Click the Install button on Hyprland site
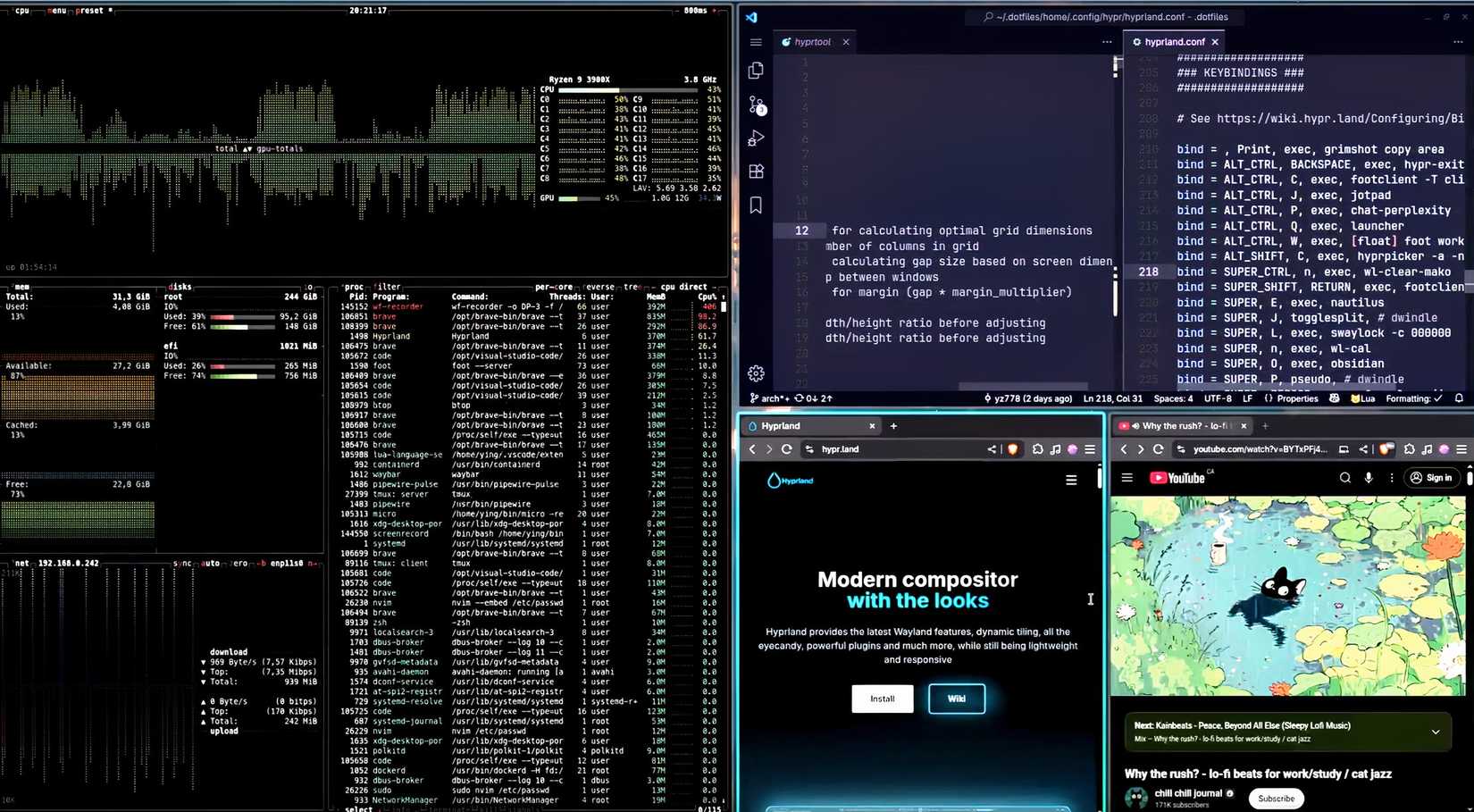1474x812 pixels. [883, 699]
